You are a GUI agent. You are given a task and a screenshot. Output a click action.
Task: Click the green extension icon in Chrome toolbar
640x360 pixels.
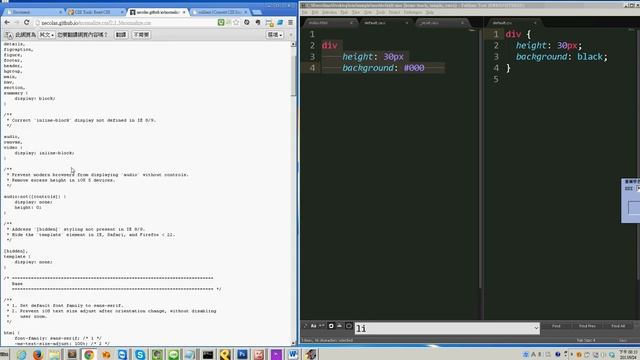coord(221,22)
